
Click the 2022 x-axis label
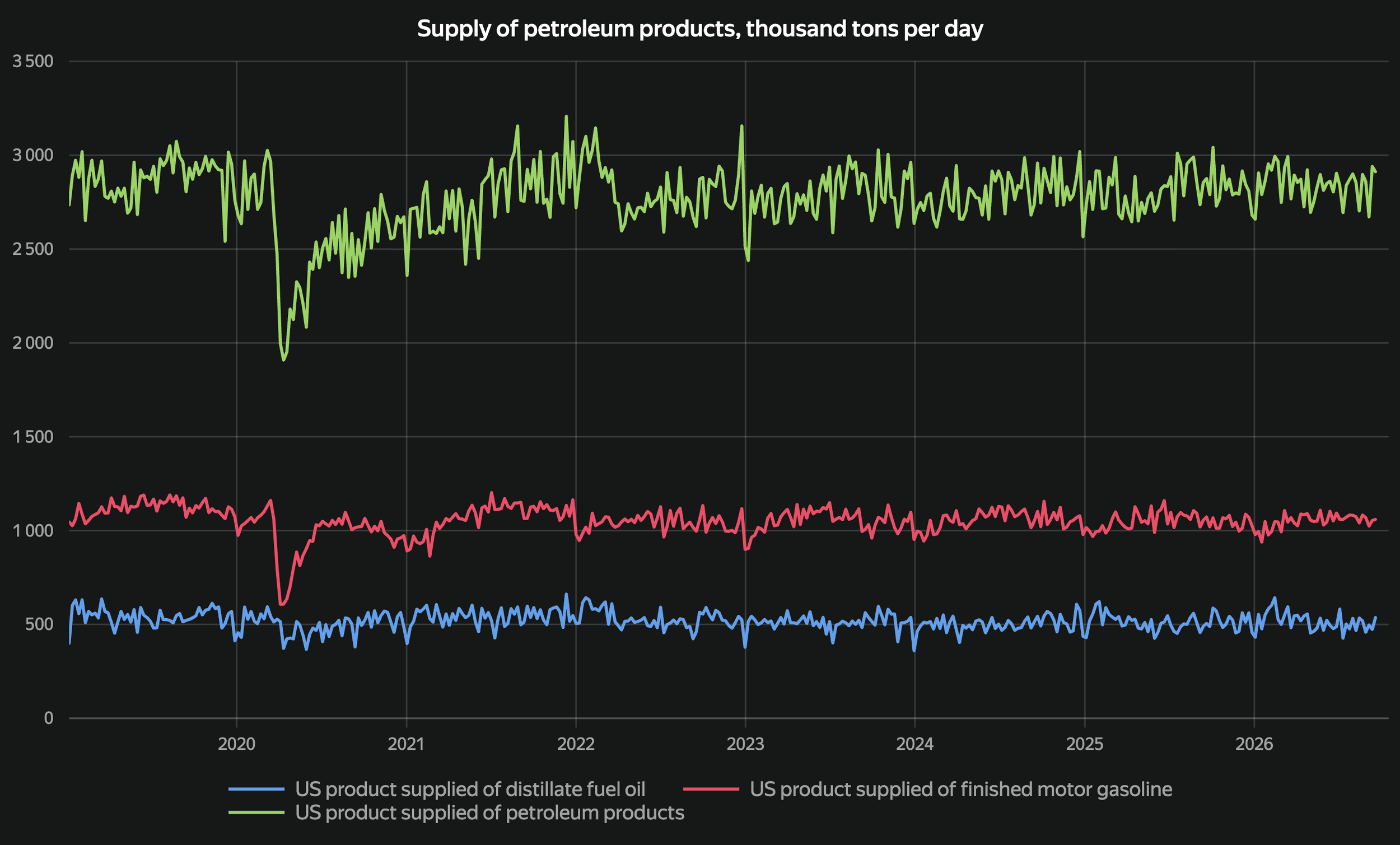pyautogui.click(x=576, y=744)
